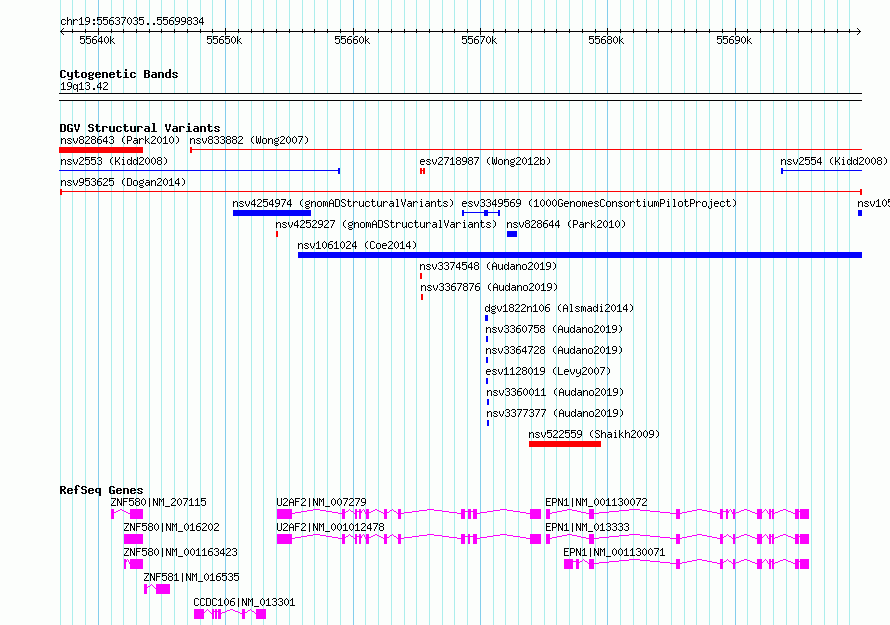Click nsv2553 (Kidd2008) variant label
The height and width of the screenshot is (625, 890).
pyautogui.click(x=114, y=161)
